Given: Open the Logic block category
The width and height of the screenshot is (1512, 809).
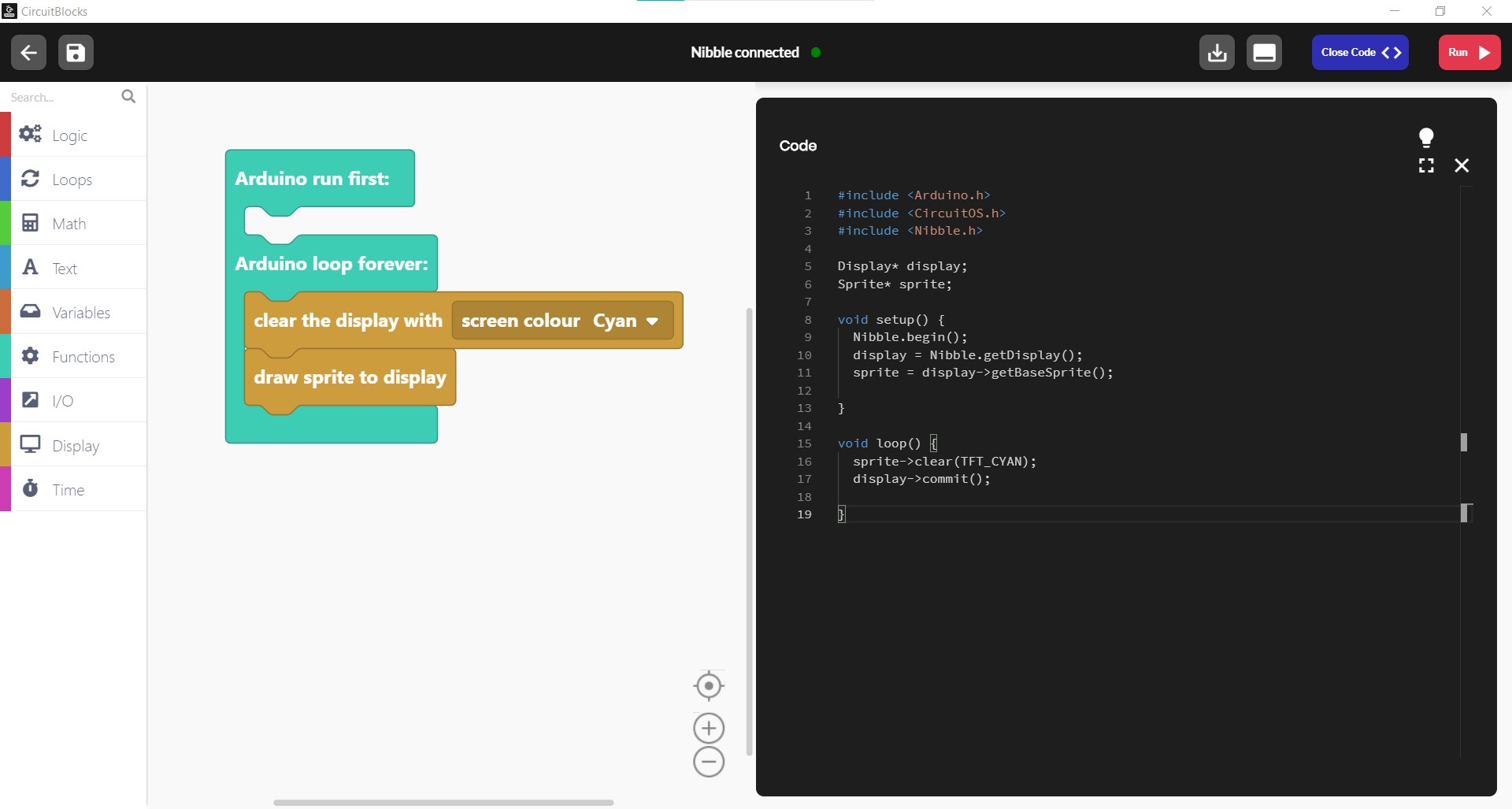Looking at the screenshot, I should (73, 135).
